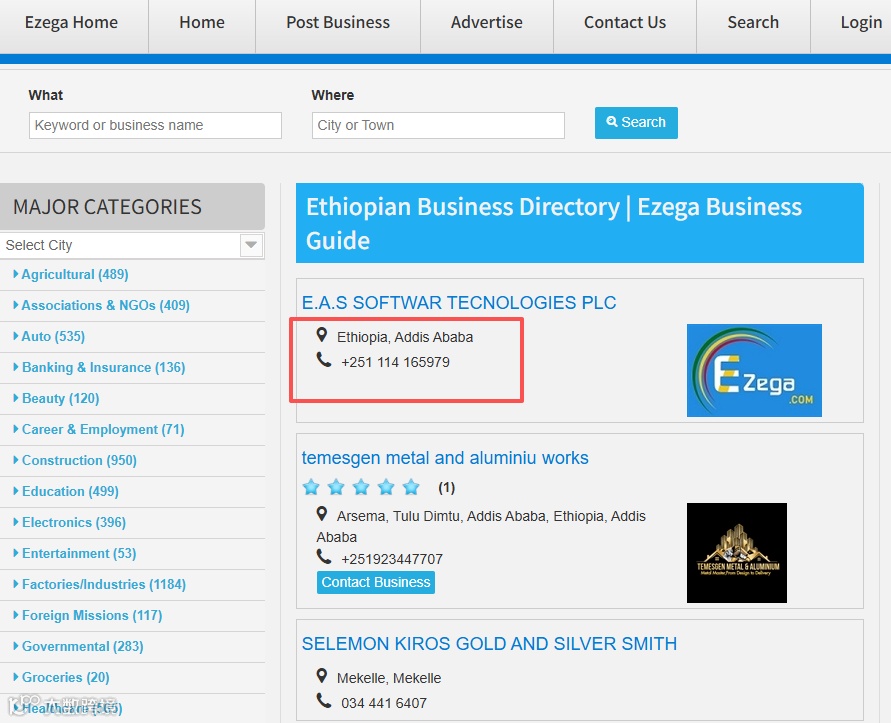The image size is (891, 723).
Task: Click the first rating star for temesgen
Action: click(x=311, y=487)
